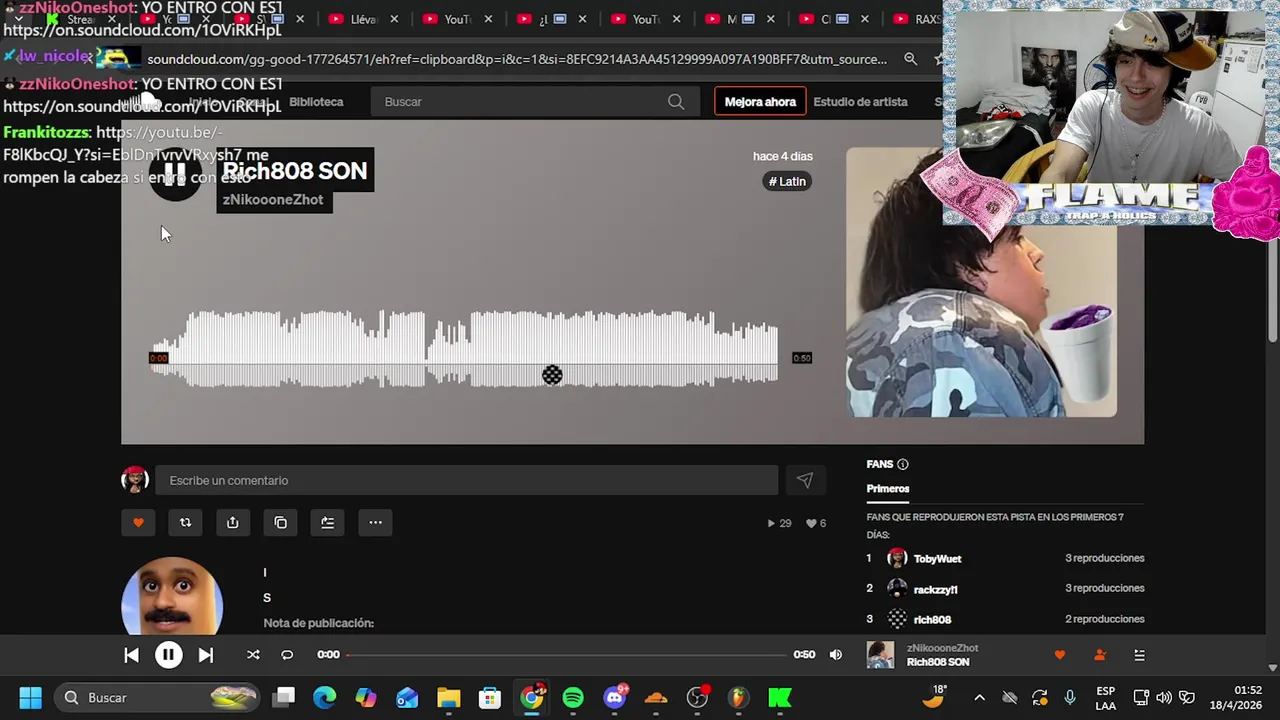
Task: Like current track in the player bar
Action: (x=1060, y=655)
